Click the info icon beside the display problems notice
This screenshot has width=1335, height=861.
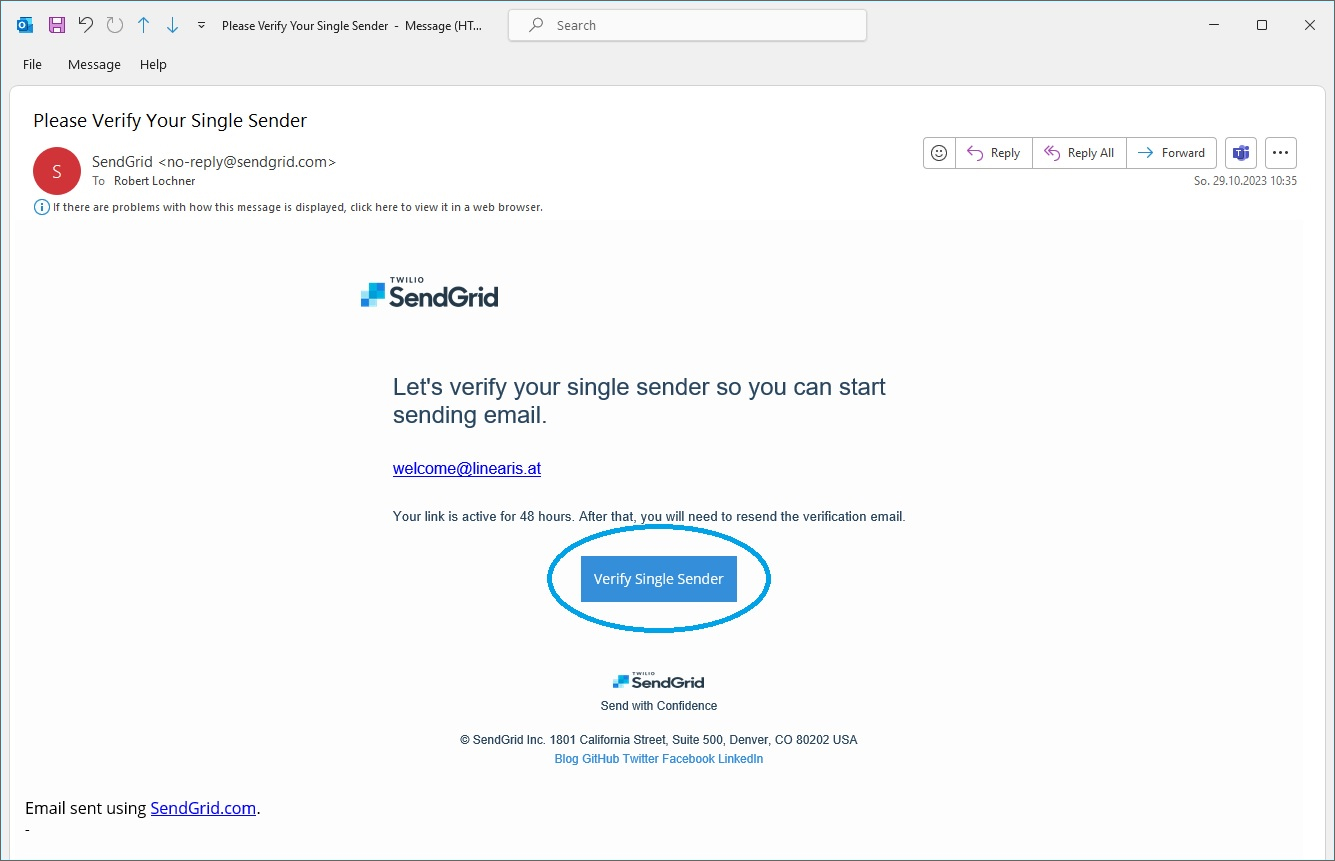pos(42,207)
